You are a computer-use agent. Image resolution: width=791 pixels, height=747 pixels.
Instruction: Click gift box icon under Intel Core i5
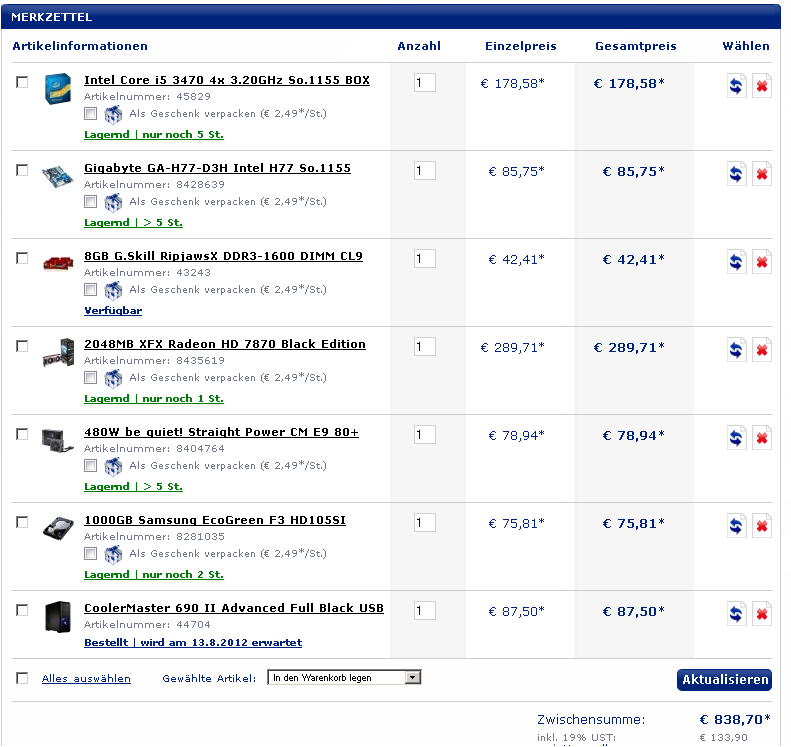point(113,114)
